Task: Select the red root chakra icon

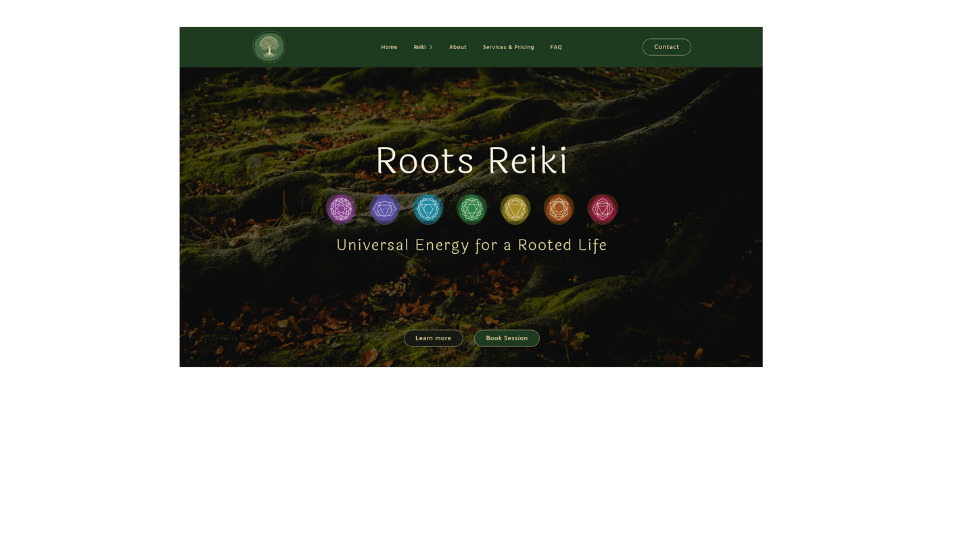Action: [602, 209]
